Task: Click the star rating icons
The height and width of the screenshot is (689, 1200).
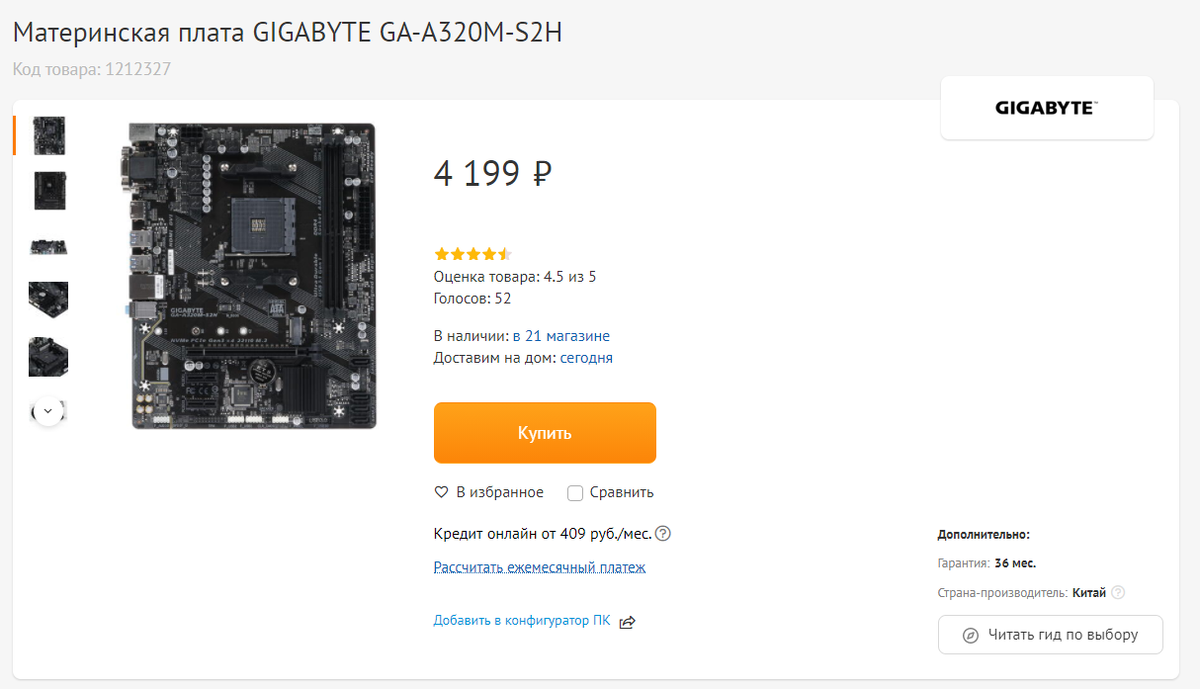Action: (472, 254)
